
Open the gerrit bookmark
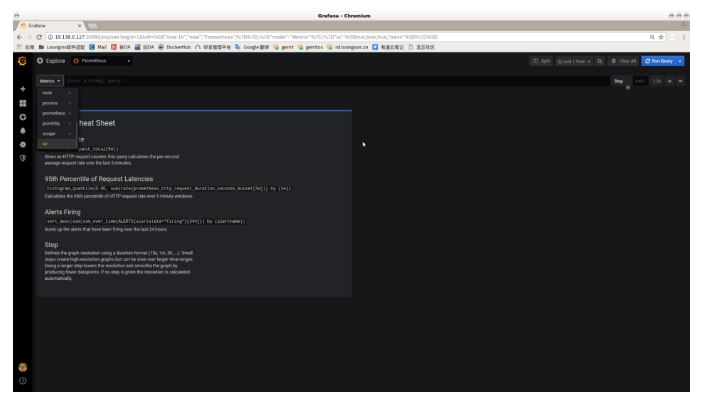point(284,47)
